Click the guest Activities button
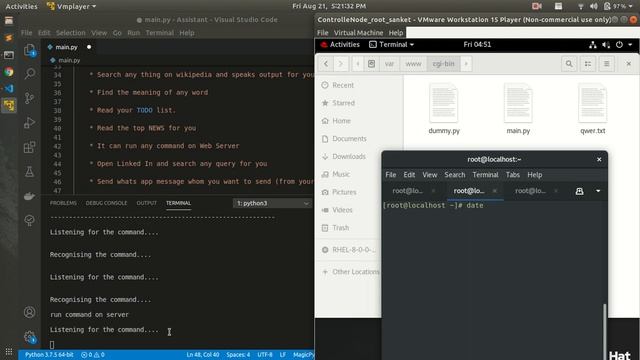Viewport: 640px width, 360px height. 340,44
